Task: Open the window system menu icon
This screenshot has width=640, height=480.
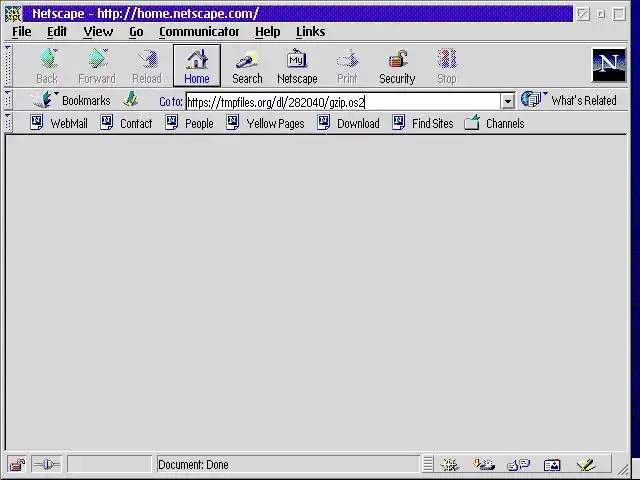Action: click(x=13, y=14)
